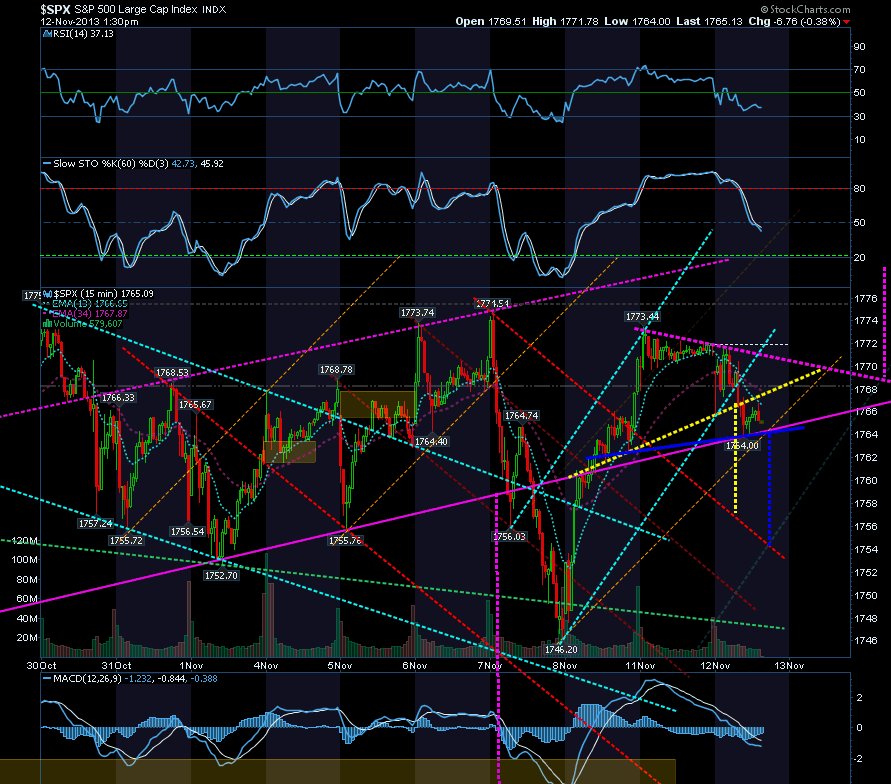Image resolution: width=891 pixels, height=784 pixels.
Task: Click the Slow STO %K(60) %D(3) legend
Action: pyautogui.click(x=134, y=164)
